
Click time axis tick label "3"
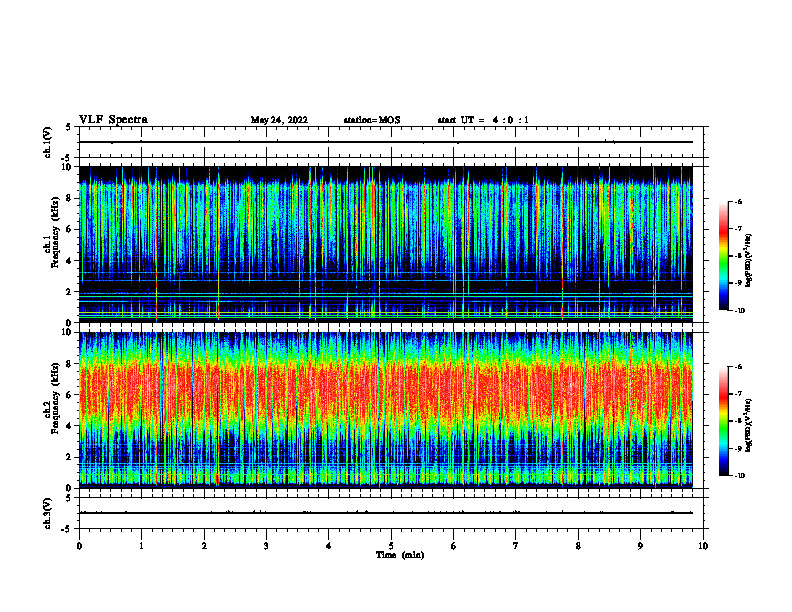(x=266, y=546)
